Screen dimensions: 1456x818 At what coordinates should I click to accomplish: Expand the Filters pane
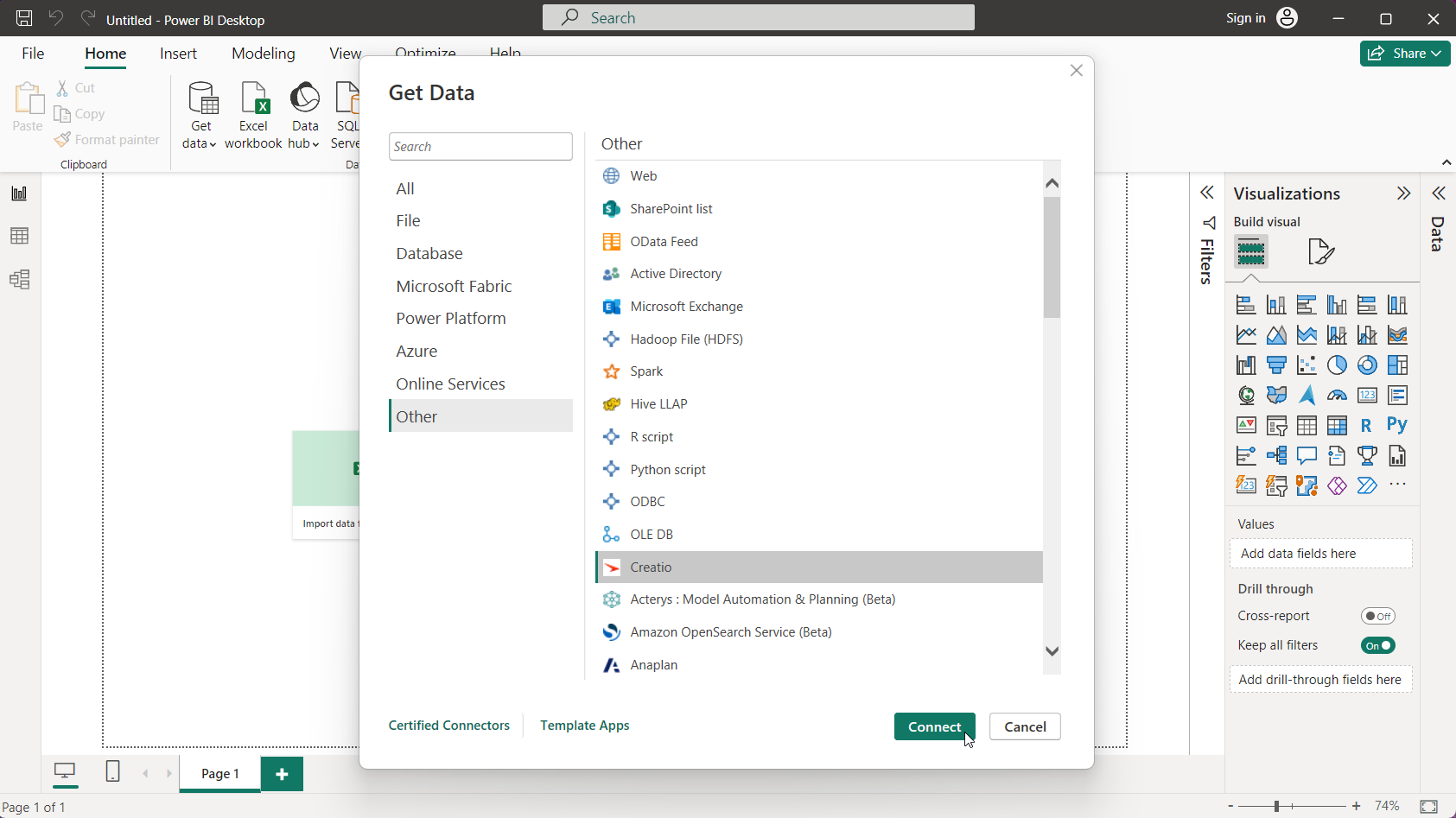tap(1207, 193)
